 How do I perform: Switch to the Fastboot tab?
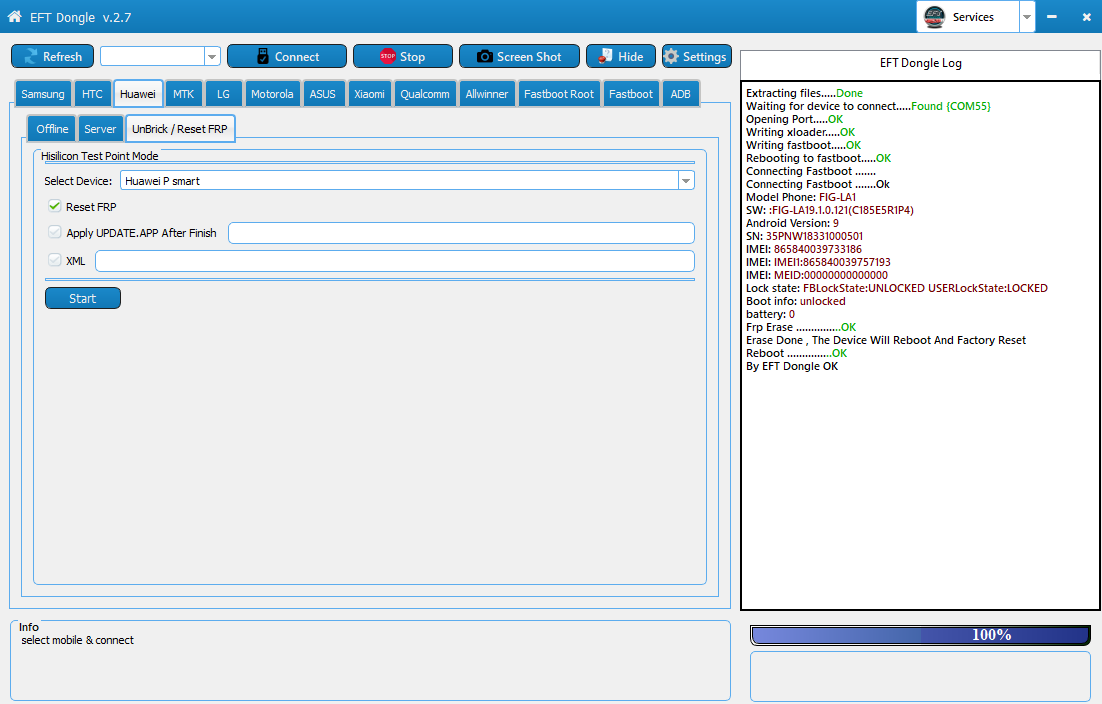(x=630, y=93)
